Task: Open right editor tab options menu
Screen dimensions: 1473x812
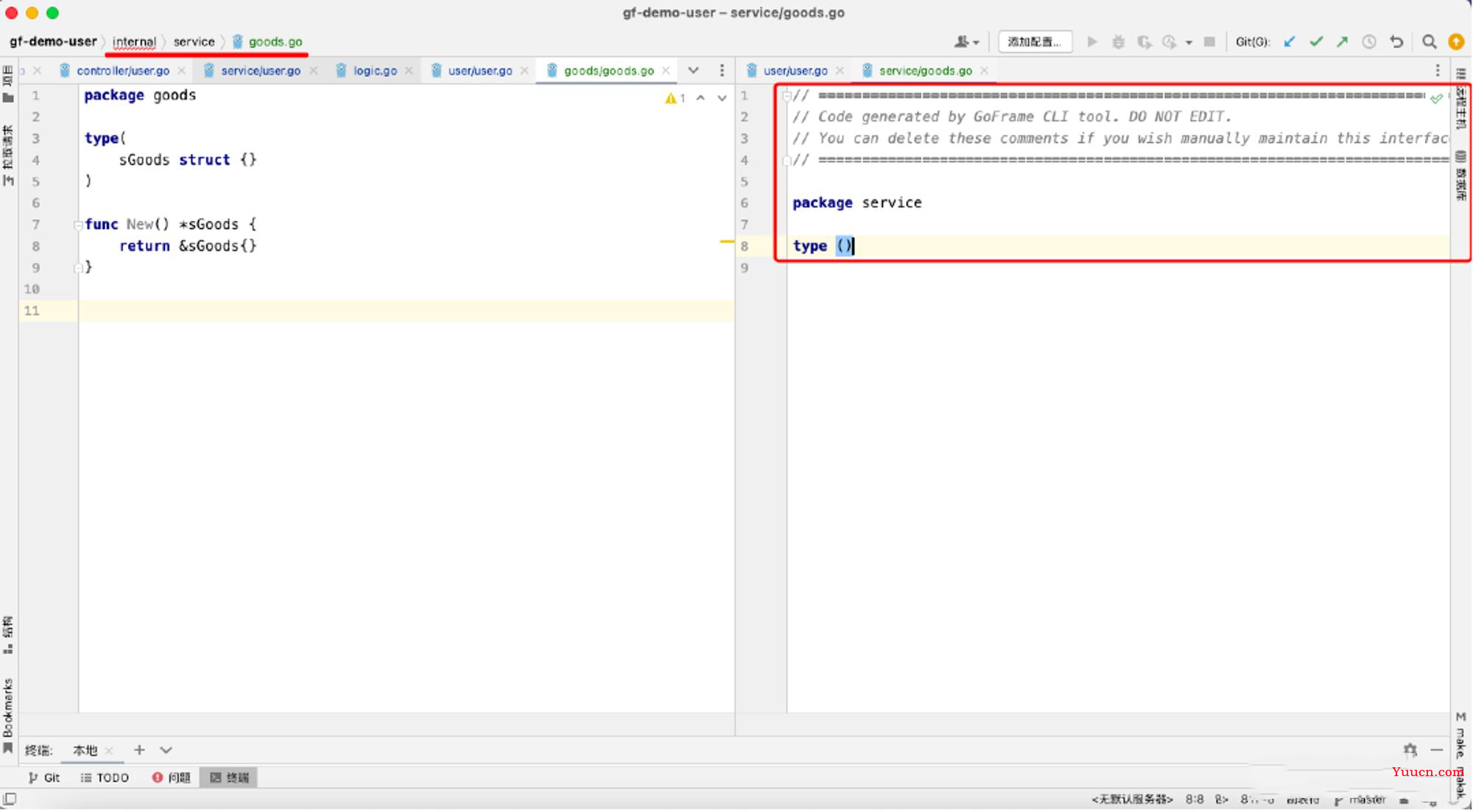Action: coord(1438,71)
